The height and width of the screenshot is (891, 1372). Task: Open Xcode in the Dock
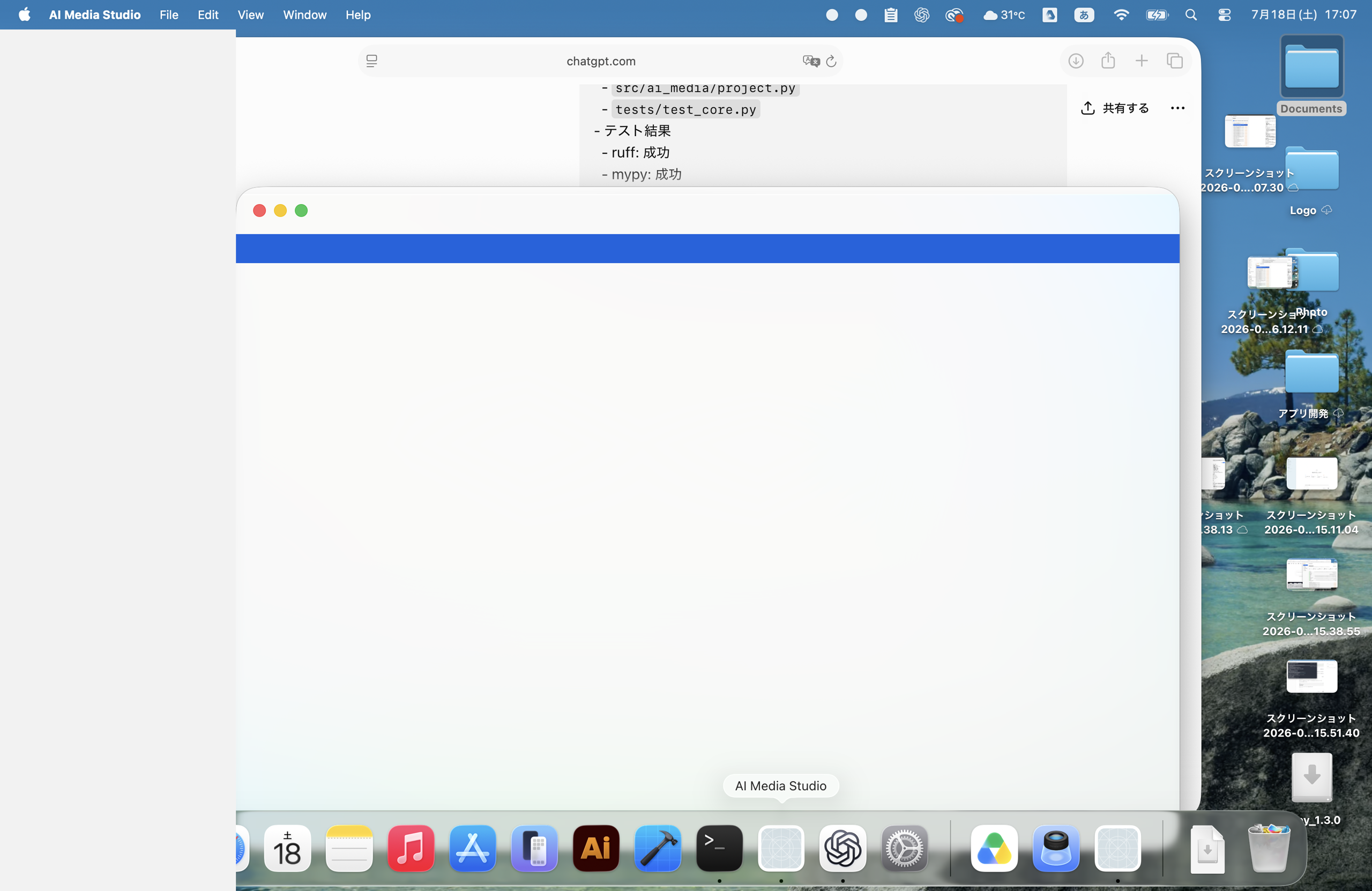pos(657,848)
